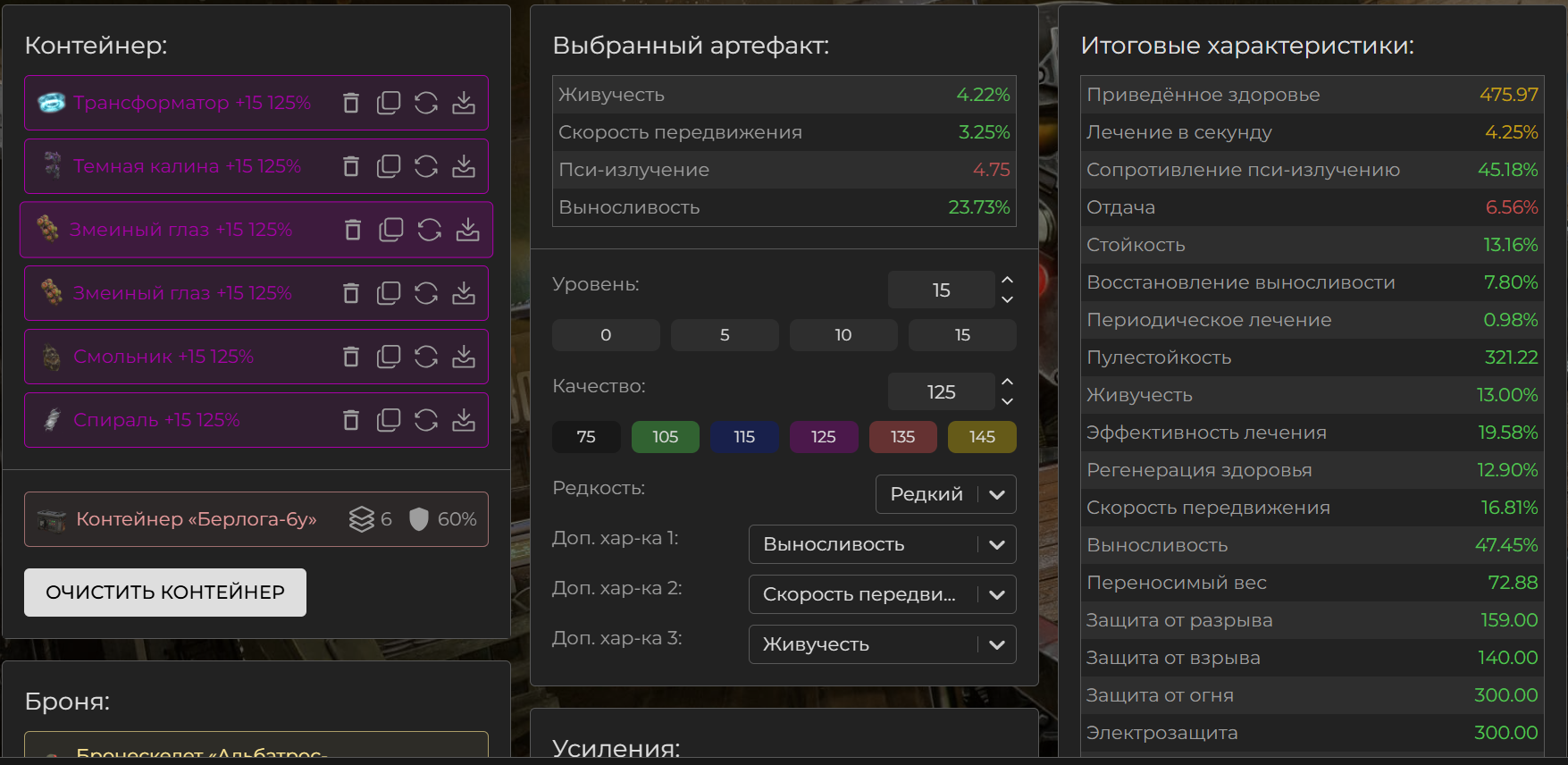The width and height of the screenshot is (1568, 765).
Task: Select Смольник +15 125% entry
Action: [x=256, y=357]
